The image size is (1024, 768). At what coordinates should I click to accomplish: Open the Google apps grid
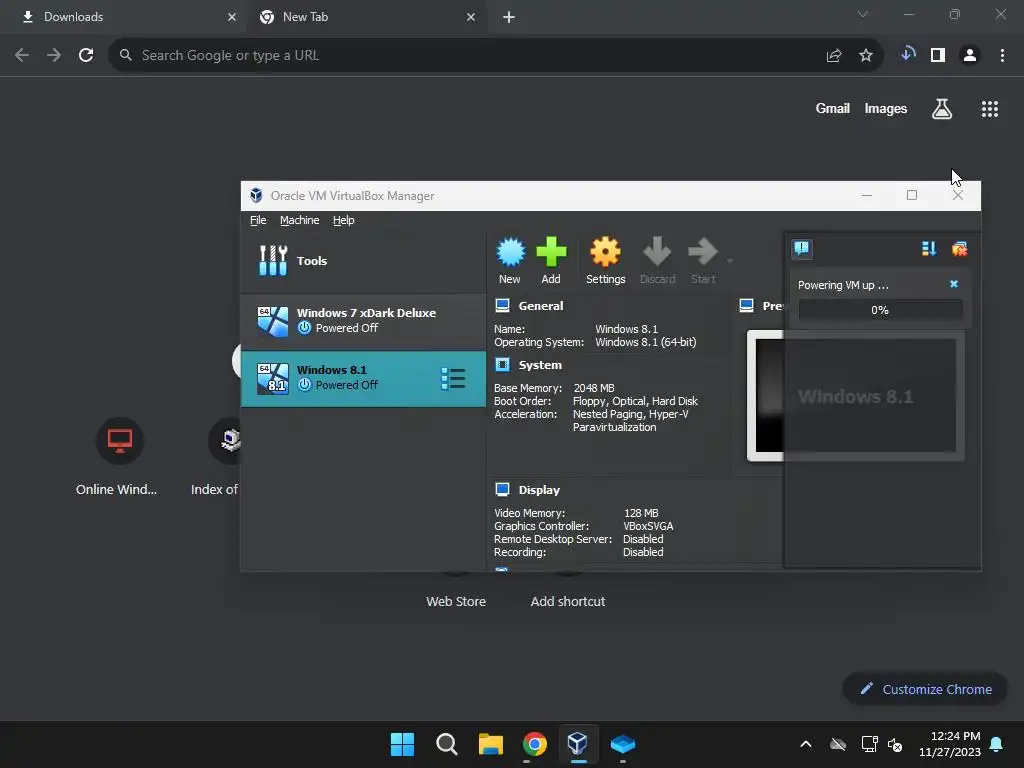990,109
